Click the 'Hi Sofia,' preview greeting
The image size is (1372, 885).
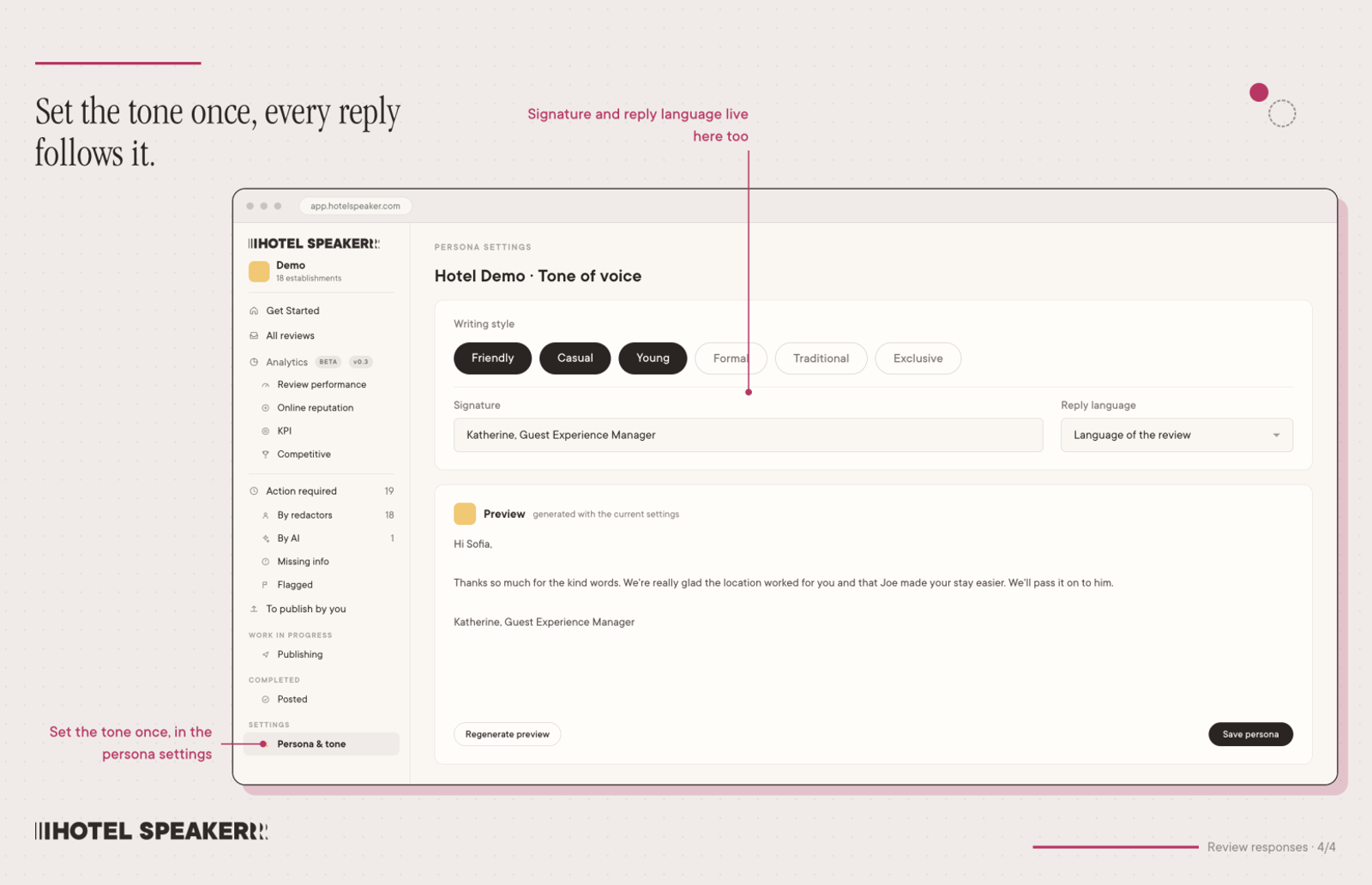[472, 545]
